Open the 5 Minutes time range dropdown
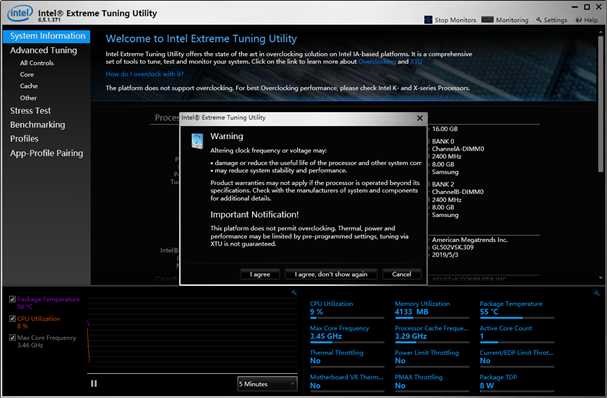The width and height of the screenshot is (607, 398). click(267, 384)
